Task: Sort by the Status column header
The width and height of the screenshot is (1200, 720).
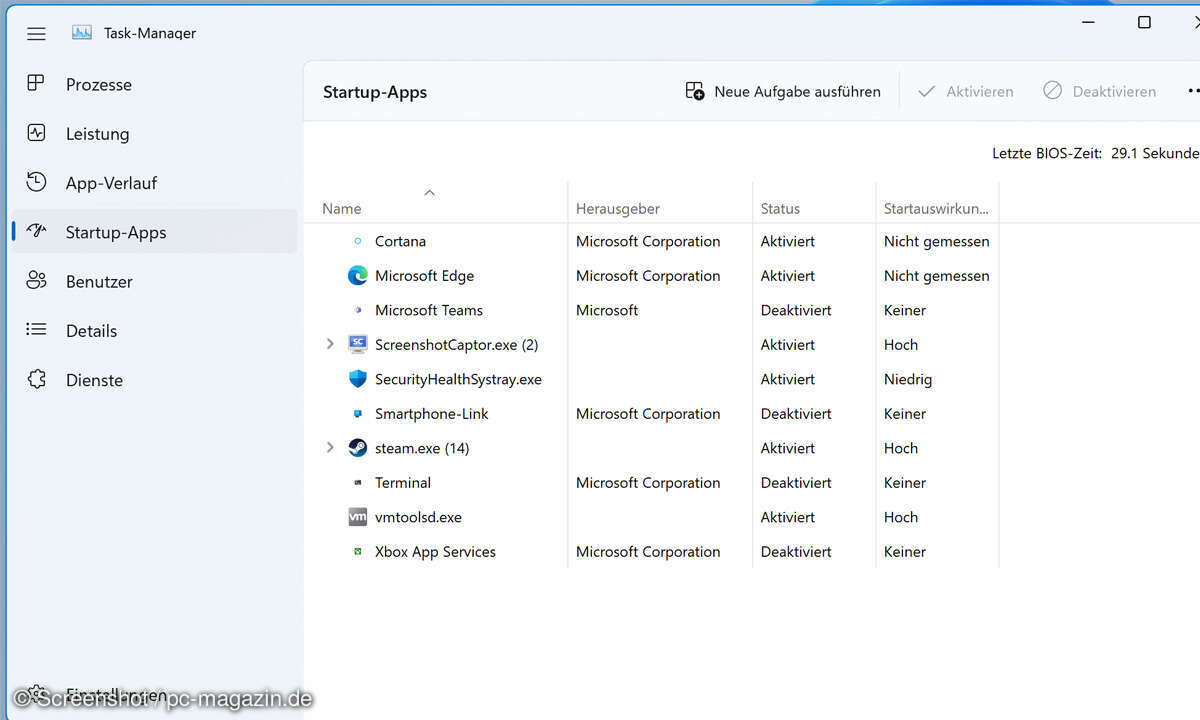Action: point(780,209)
